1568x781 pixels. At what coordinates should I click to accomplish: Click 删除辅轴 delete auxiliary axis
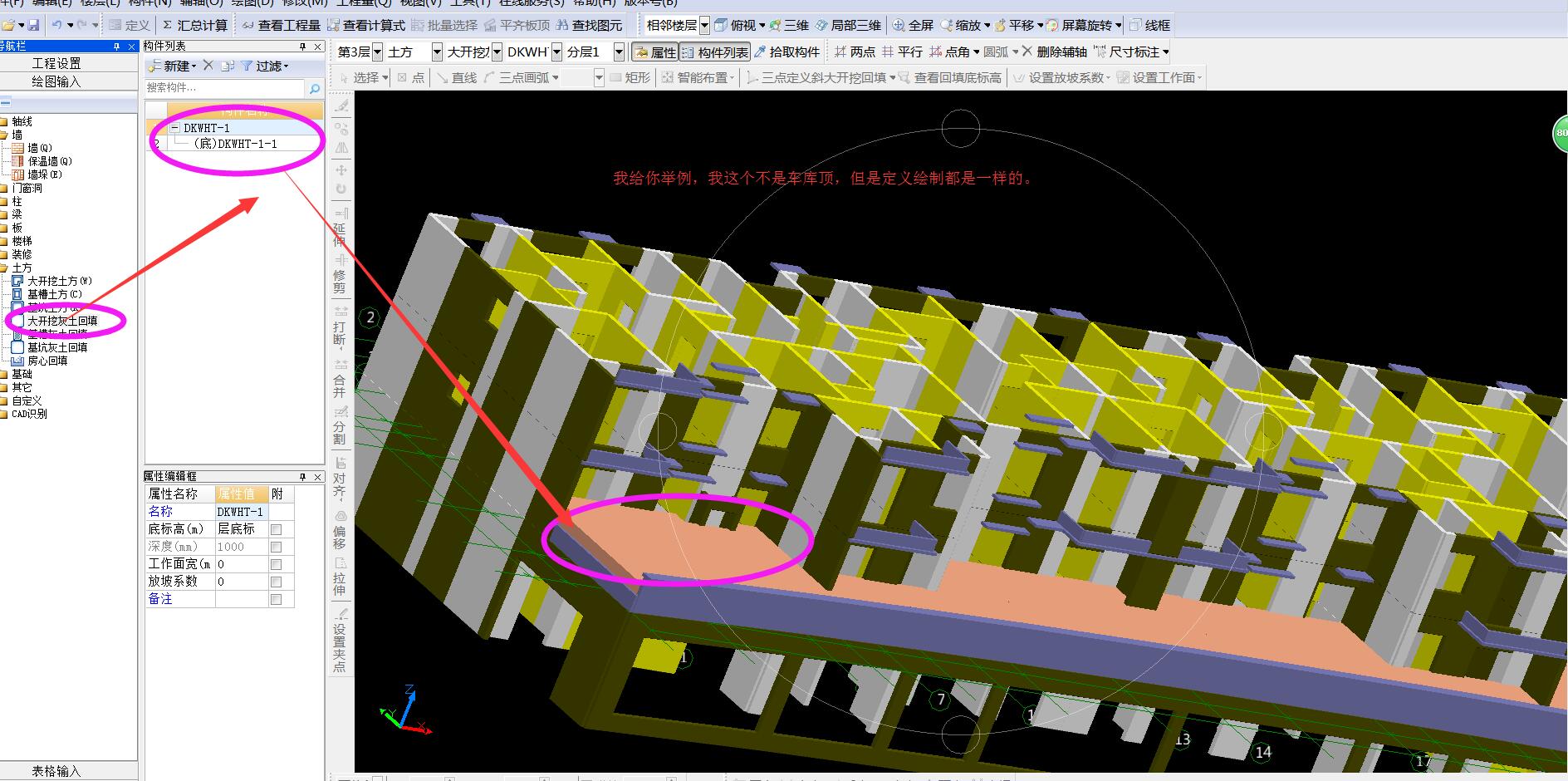[1054, 52]
